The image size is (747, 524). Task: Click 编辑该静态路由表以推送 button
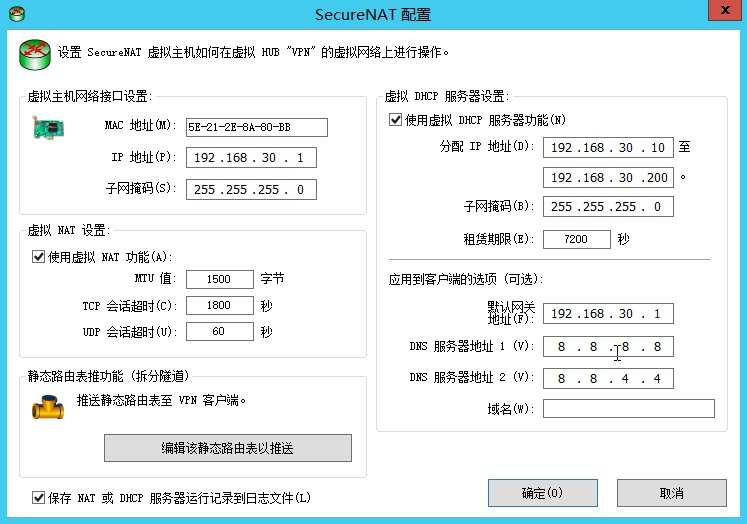pyautogui.click(x=228, y=448)
